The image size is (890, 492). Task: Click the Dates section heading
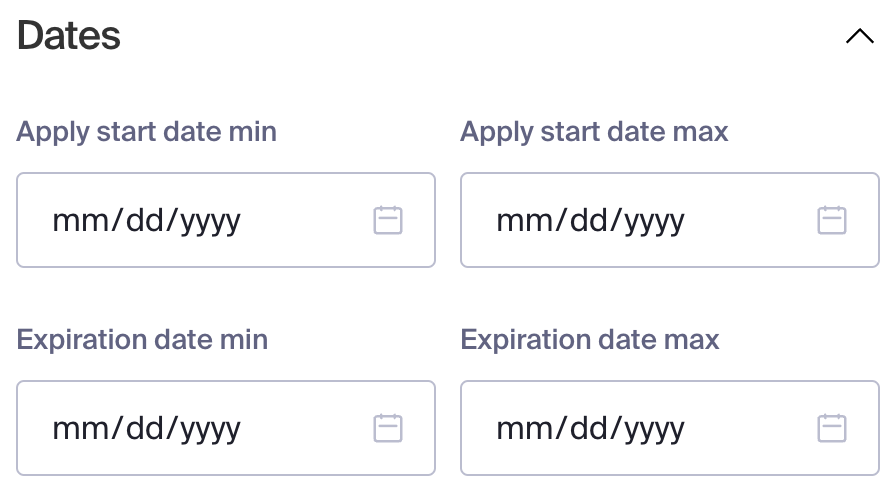[x=69, y=36]
